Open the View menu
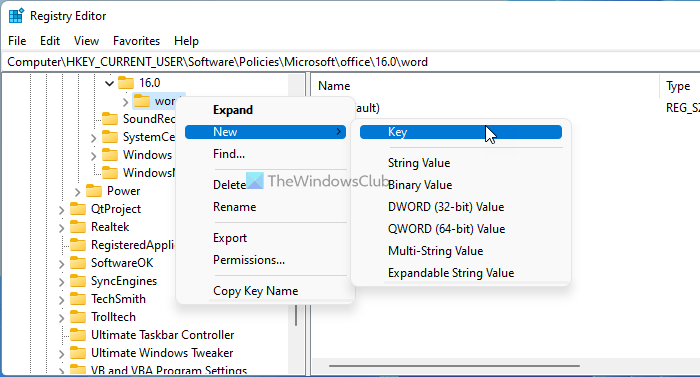The image size is (700, 377). point(86,41)
